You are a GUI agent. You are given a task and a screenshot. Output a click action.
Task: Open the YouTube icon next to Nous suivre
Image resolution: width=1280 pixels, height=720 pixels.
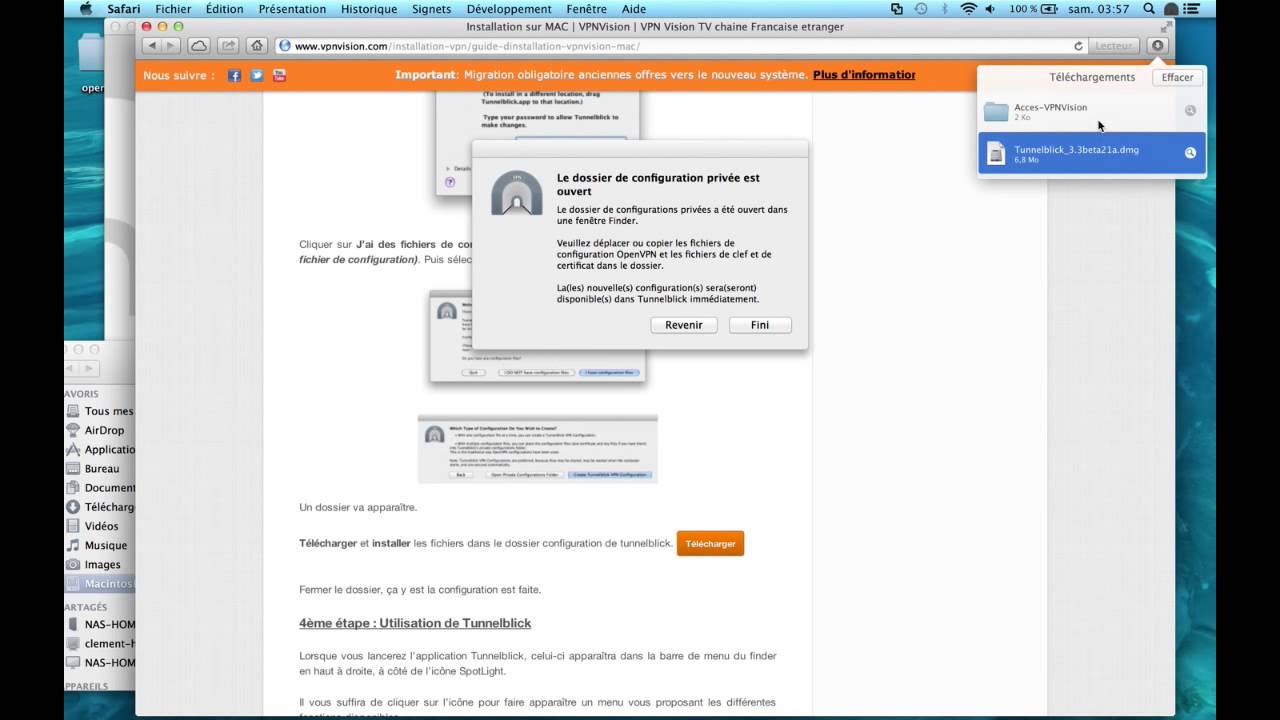tap(280, 75)
